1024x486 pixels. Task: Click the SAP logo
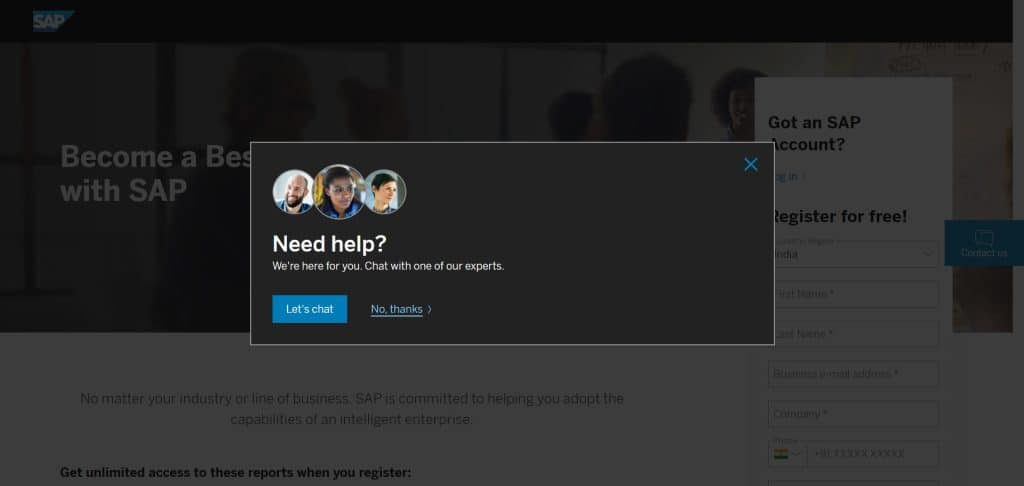(53, 21)
